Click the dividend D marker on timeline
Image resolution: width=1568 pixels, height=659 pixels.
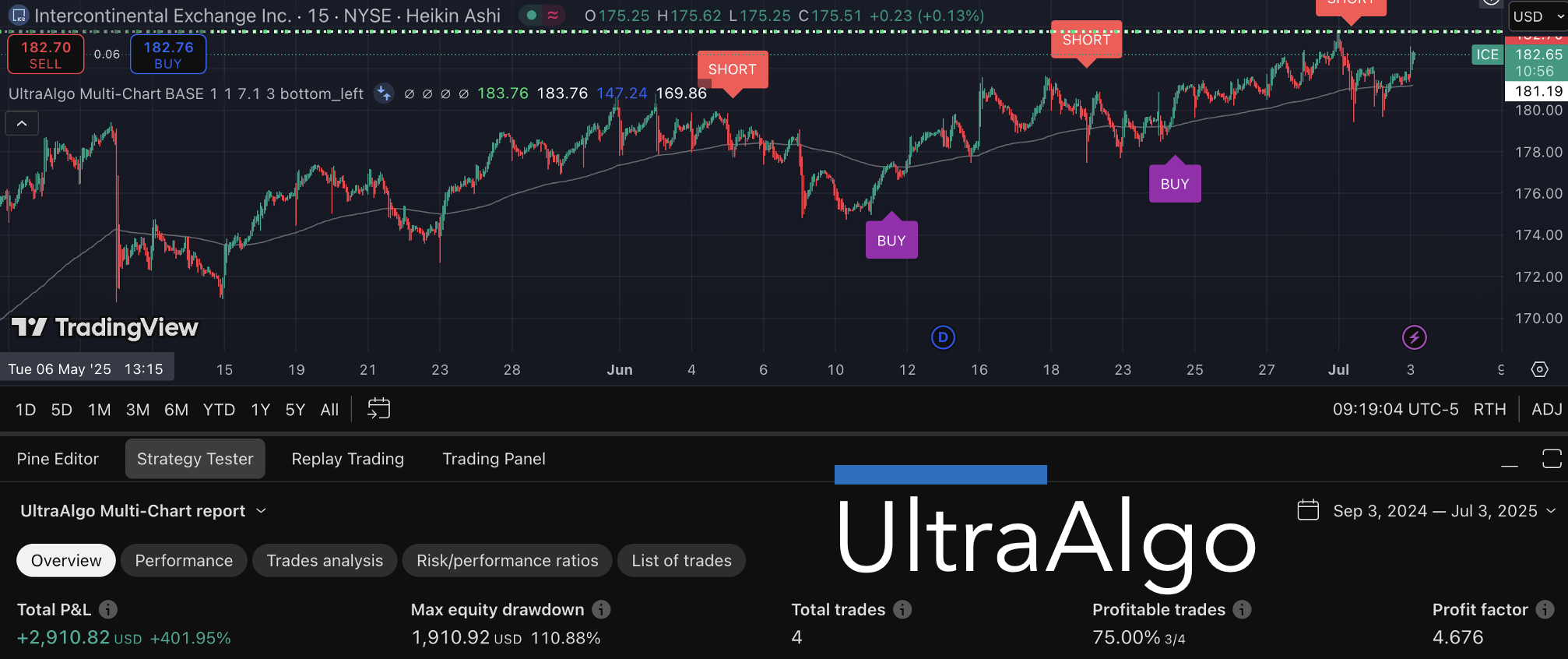pos(943,337)
